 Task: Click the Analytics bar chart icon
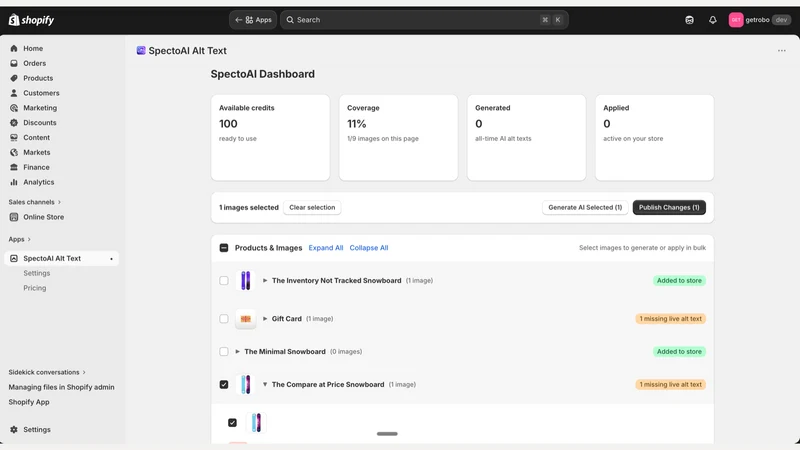point(14,182)
